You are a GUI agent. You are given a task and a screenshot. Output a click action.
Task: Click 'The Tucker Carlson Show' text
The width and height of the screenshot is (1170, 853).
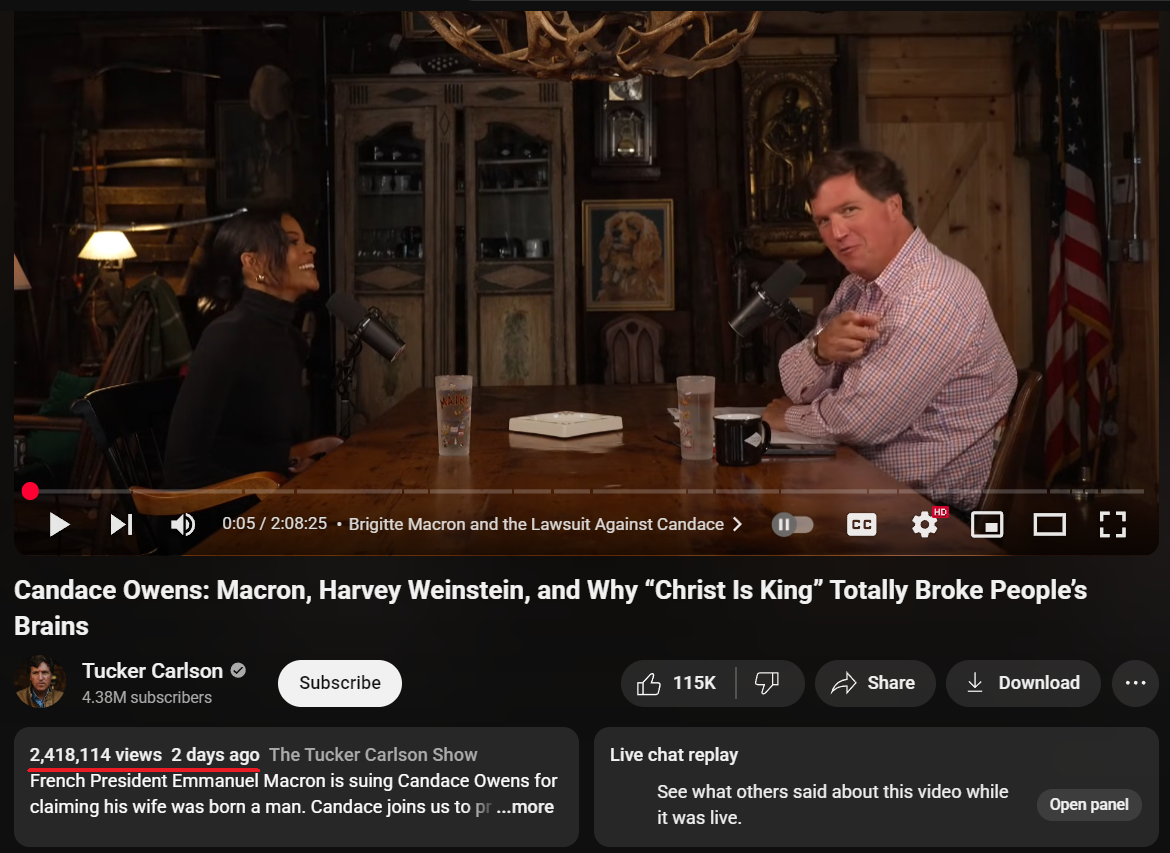[x=373, y=754]
